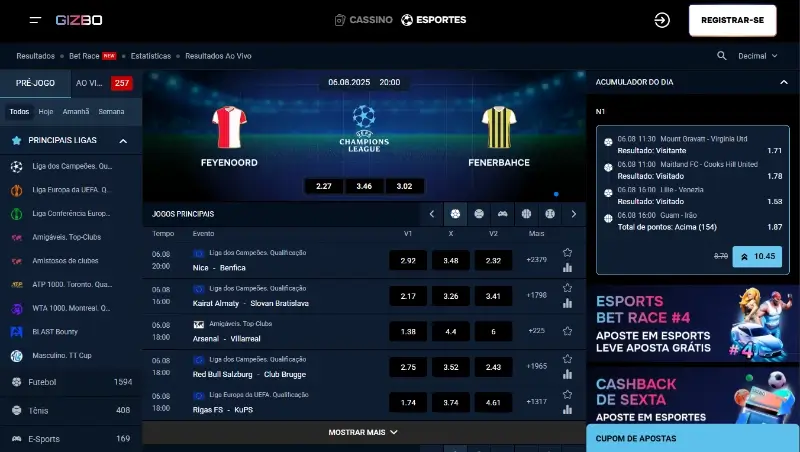The width and height of the screenshot is (800, 452).
Task: Open statistics for Red Bull Salzburg match
Action: (567, 374)
